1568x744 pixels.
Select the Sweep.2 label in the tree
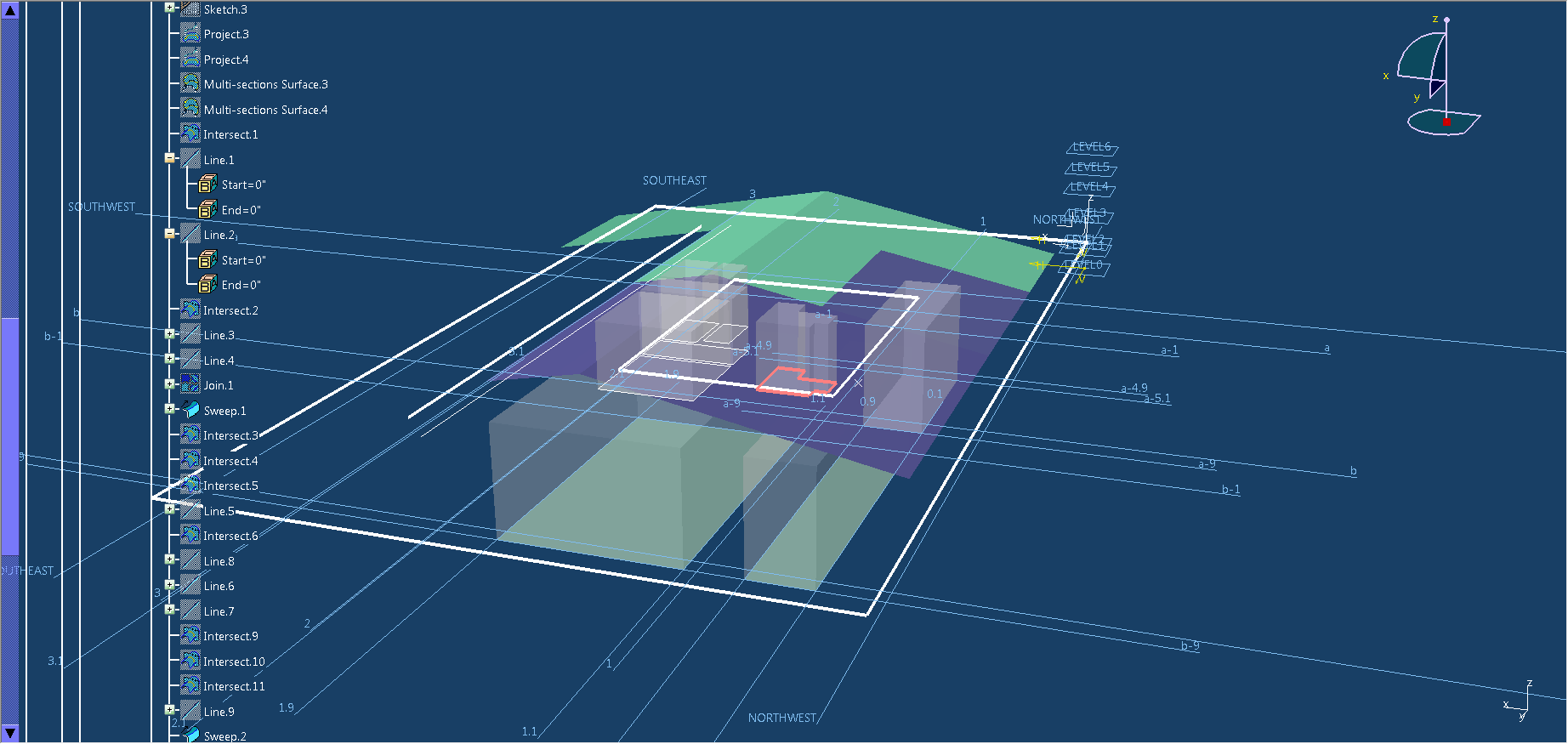tap(224, 736)
